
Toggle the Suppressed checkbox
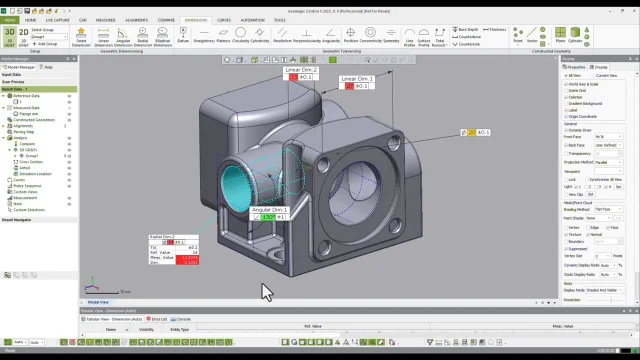point(566,249)
